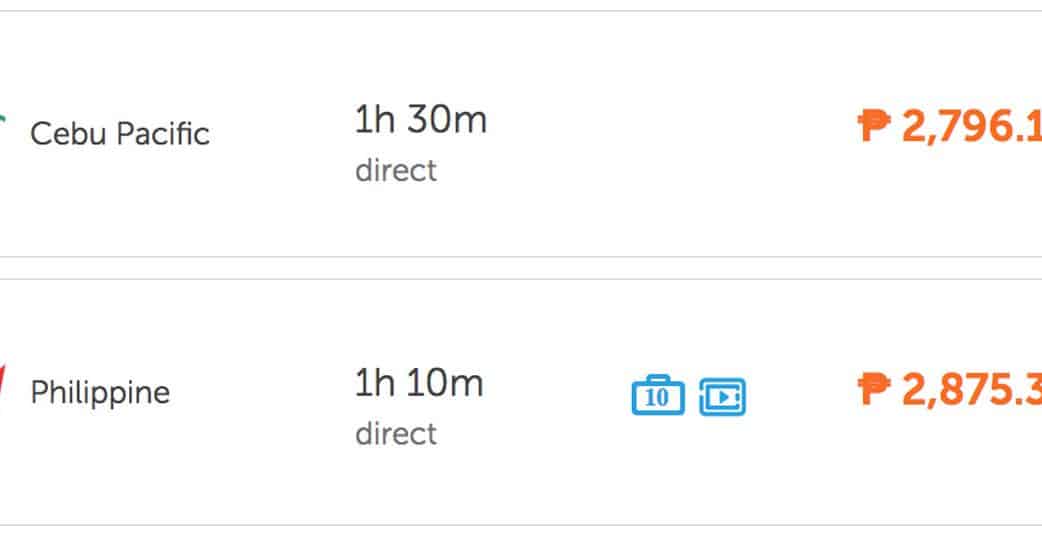Click the play symbol in the entertainment icon
This screenshot has width=1042, height=540.
point(721,398)
